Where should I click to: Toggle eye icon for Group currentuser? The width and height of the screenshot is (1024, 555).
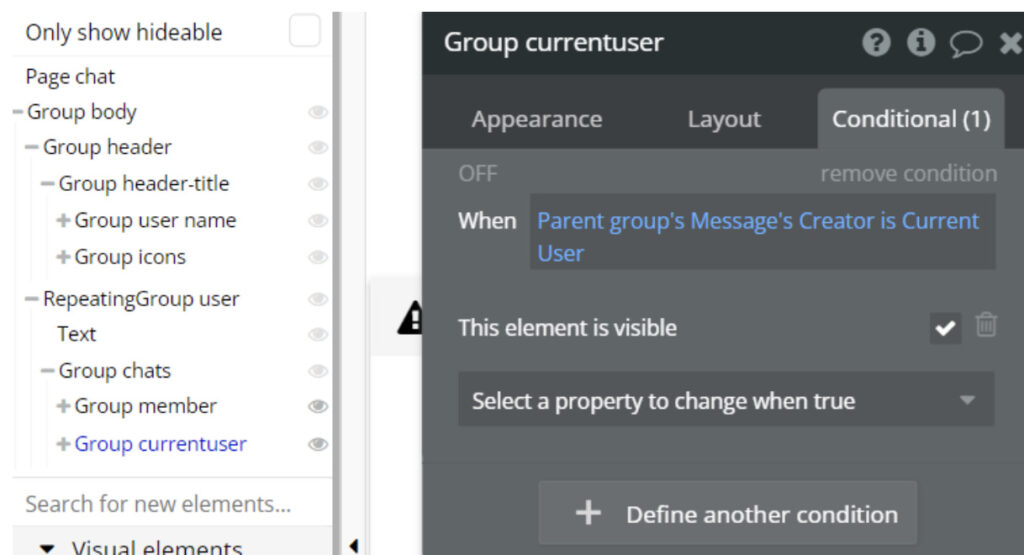pos(318,444)
